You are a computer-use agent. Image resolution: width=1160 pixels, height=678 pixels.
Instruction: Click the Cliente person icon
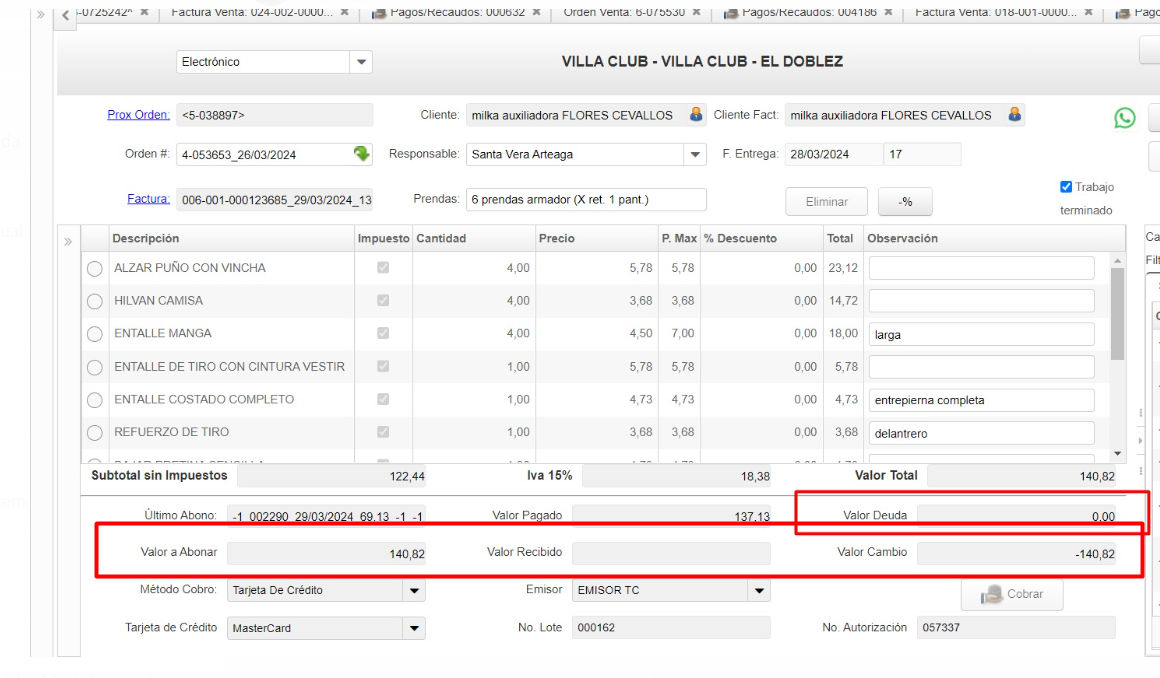pyautogui.click(x=697, y=115)
